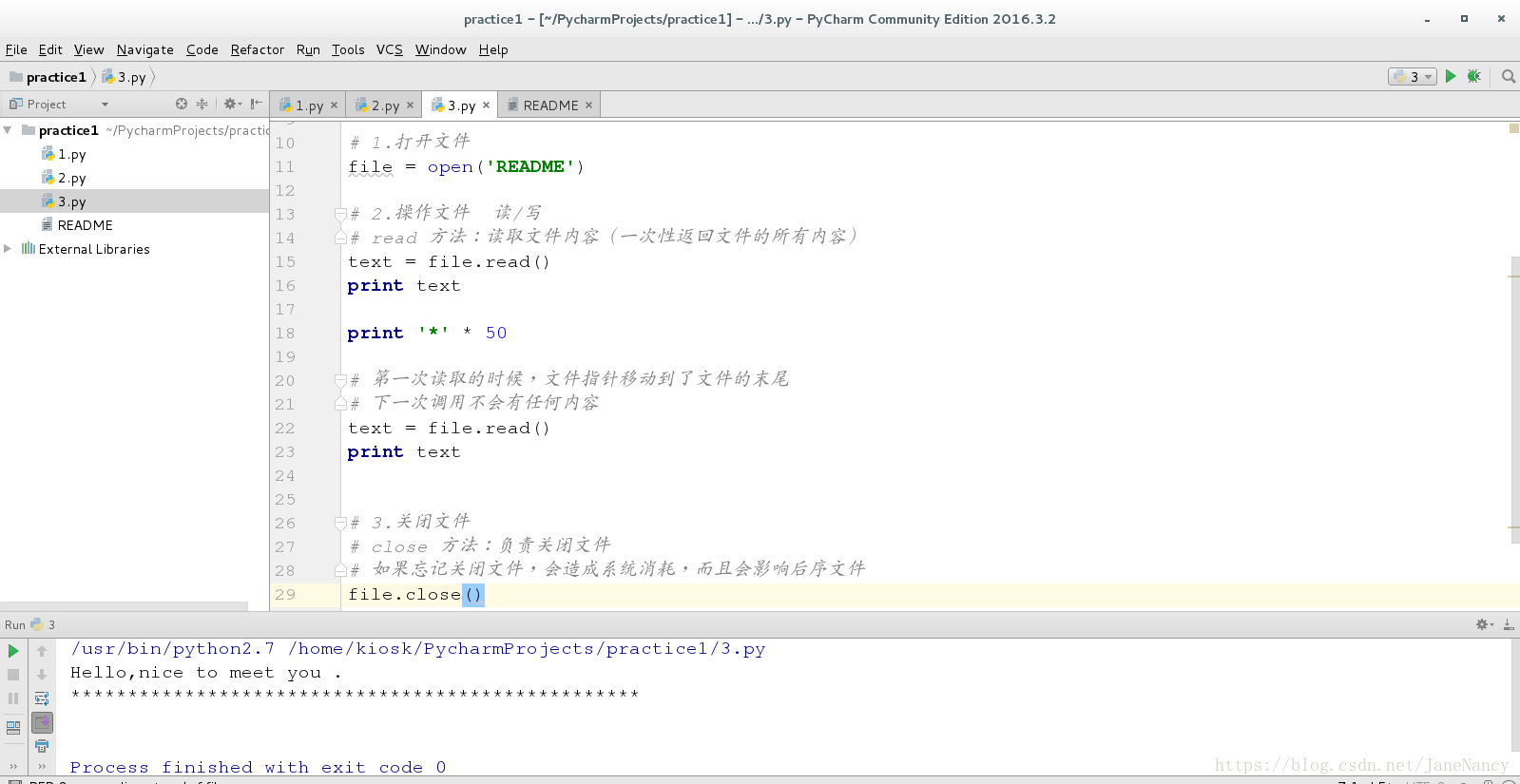The height and width of the screenshot is (784, 1520).
Task: Click fold end marker at line 28
Action: [x=340, y=570]
